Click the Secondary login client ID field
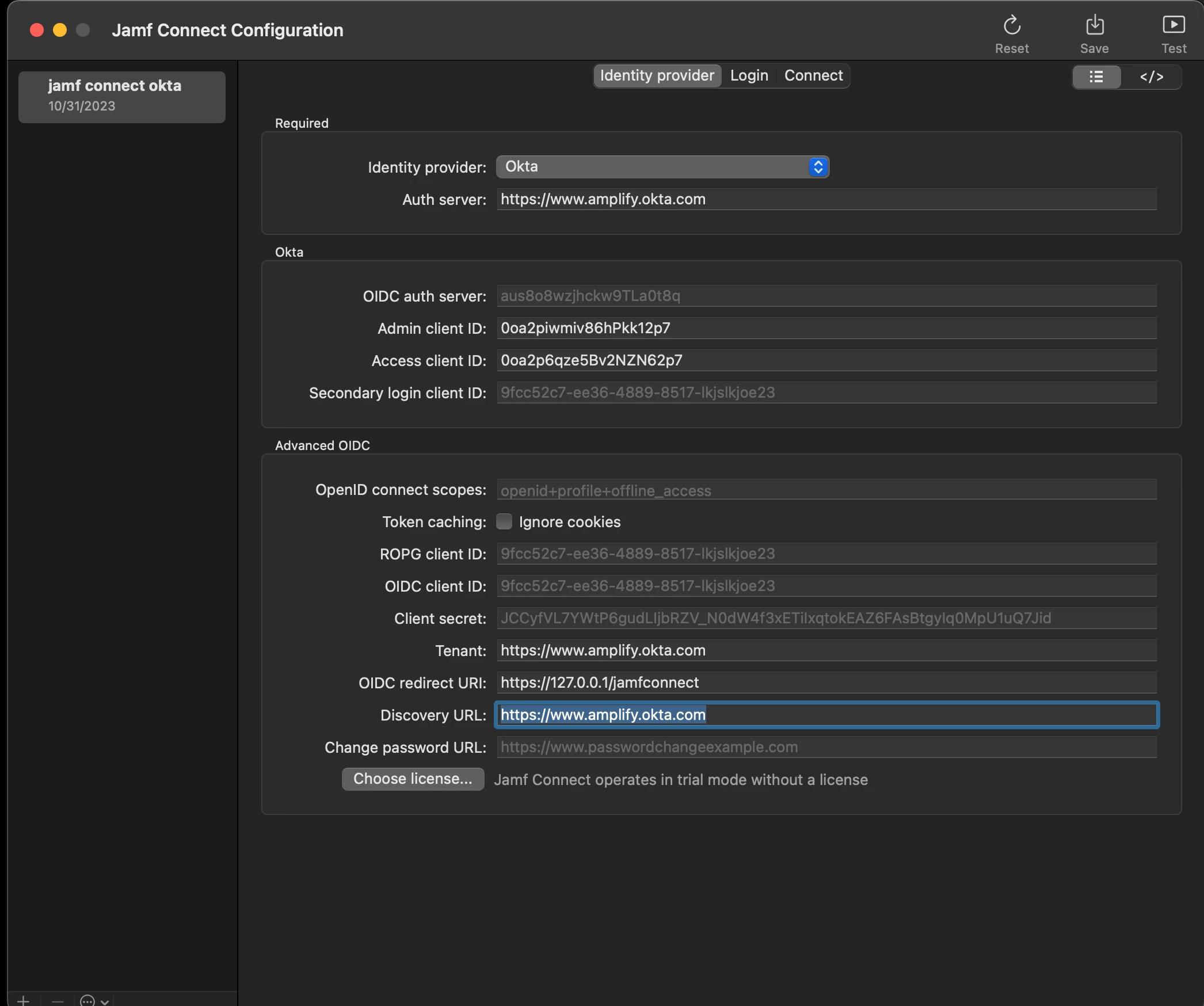Viewport: 1204px width, 1006px height. pyautogui.click(x=826, y=393)
